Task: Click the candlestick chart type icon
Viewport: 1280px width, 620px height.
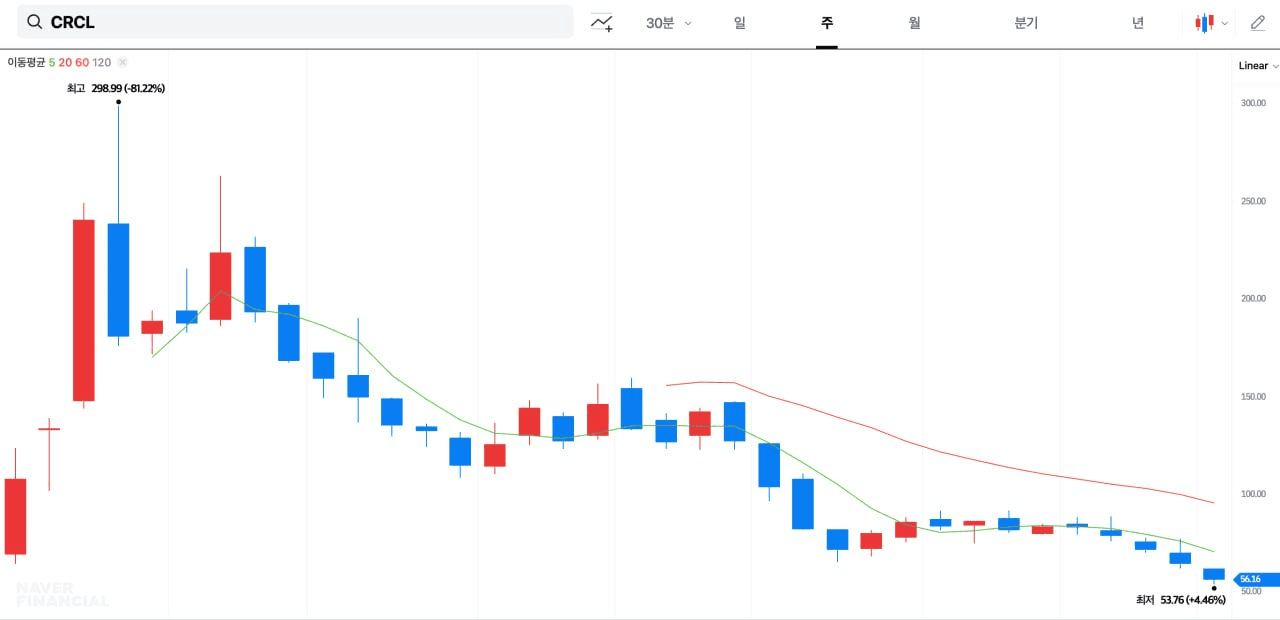Action: click(x=1204, y=22)
